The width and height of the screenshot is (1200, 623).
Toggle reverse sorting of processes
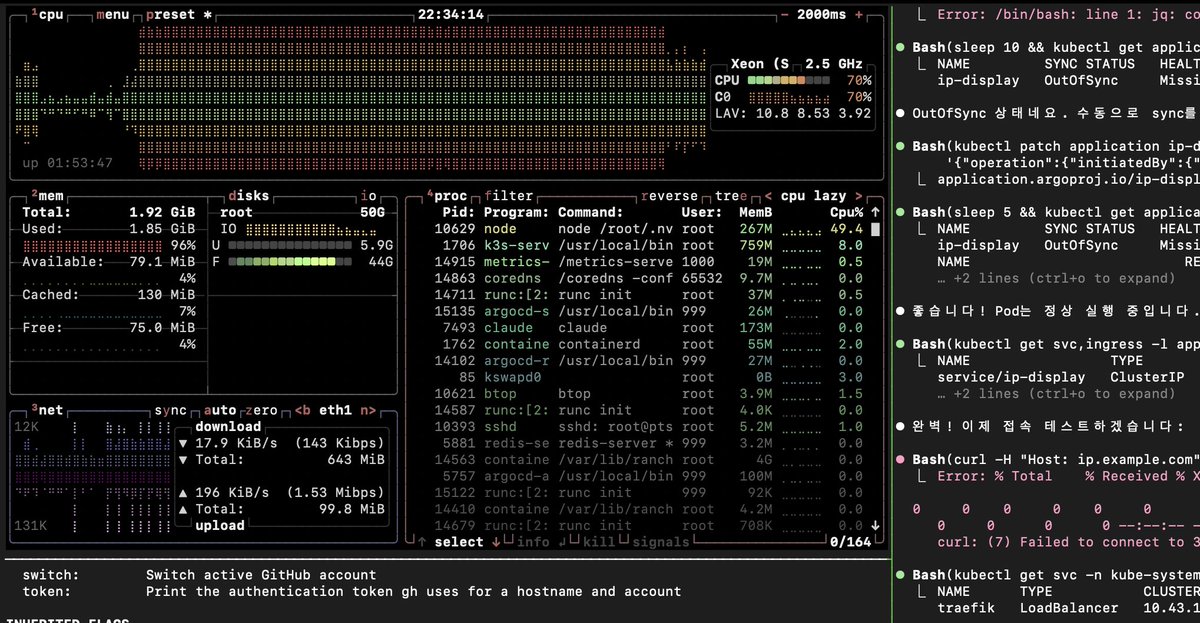point(670,196)
